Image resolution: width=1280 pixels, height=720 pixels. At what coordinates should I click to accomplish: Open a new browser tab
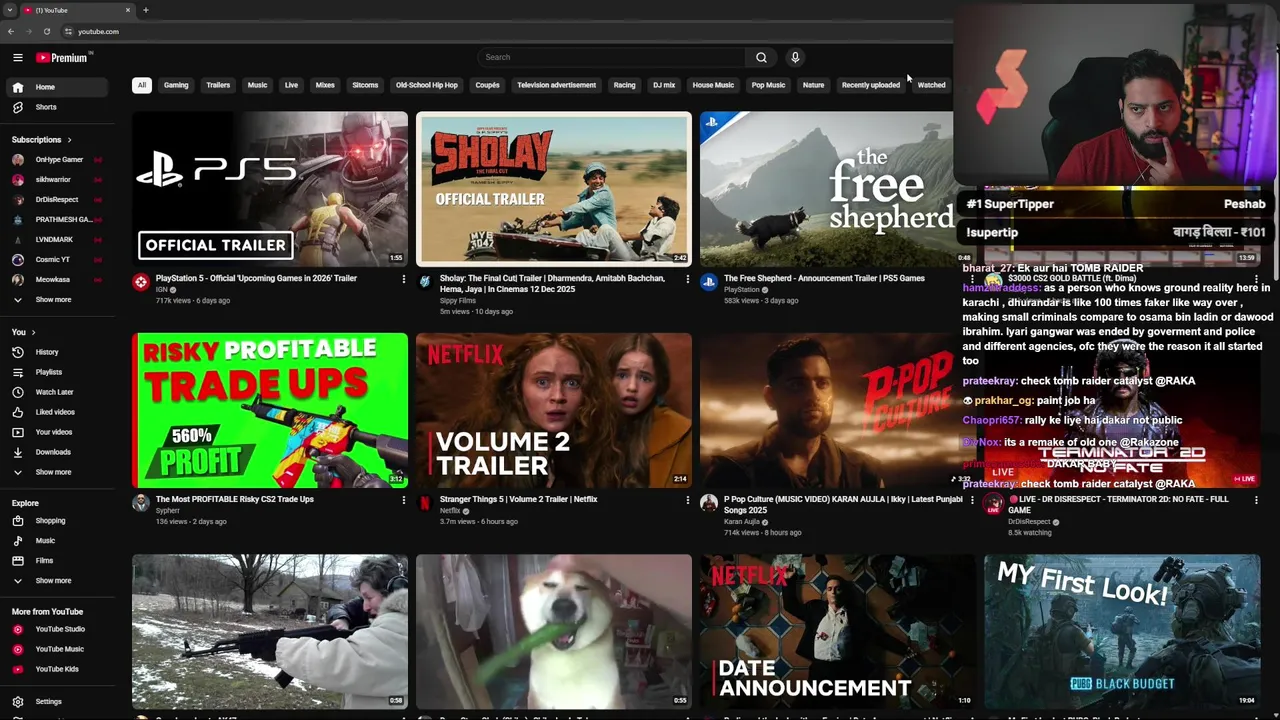(145, 10)
